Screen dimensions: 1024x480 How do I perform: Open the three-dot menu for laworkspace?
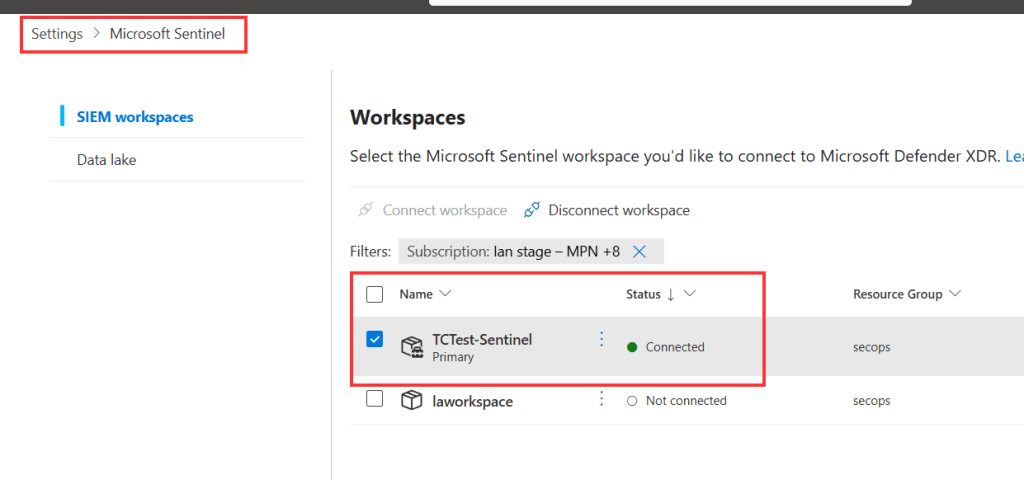(601, 399)
